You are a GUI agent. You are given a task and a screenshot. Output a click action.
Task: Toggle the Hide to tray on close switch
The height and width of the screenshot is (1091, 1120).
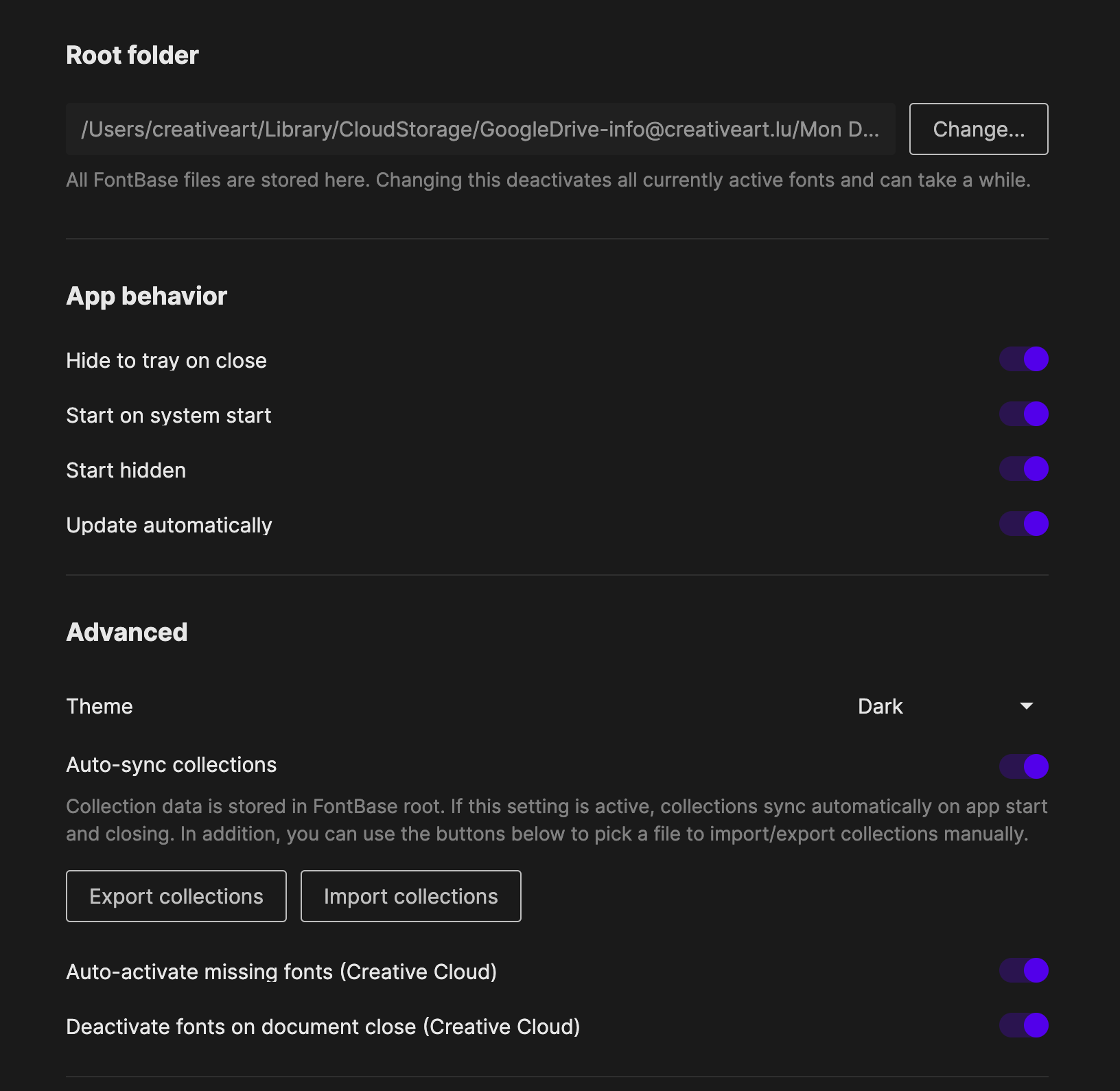(1023, 359)
